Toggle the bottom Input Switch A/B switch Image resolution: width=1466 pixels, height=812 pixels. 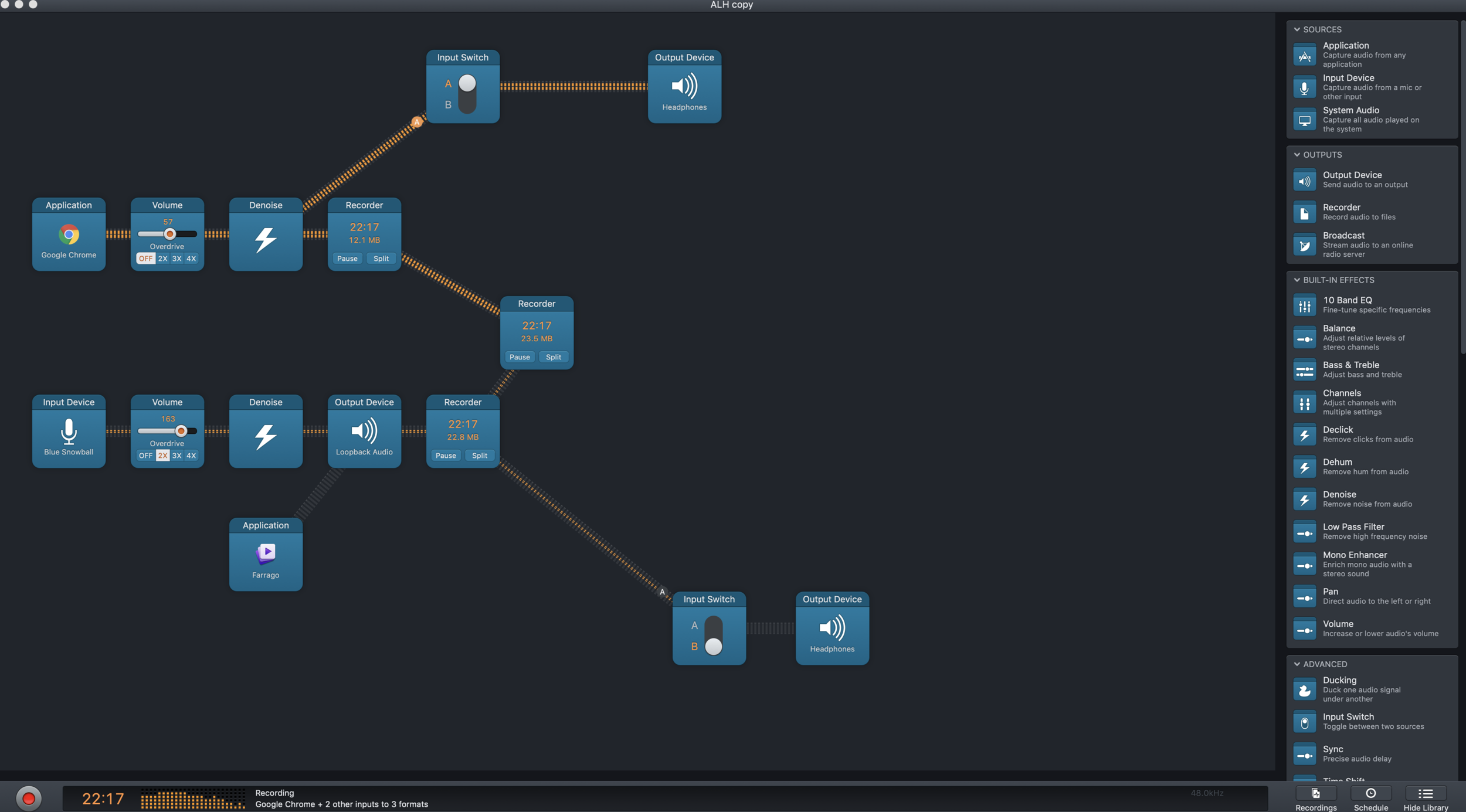(x=714, y=636)
